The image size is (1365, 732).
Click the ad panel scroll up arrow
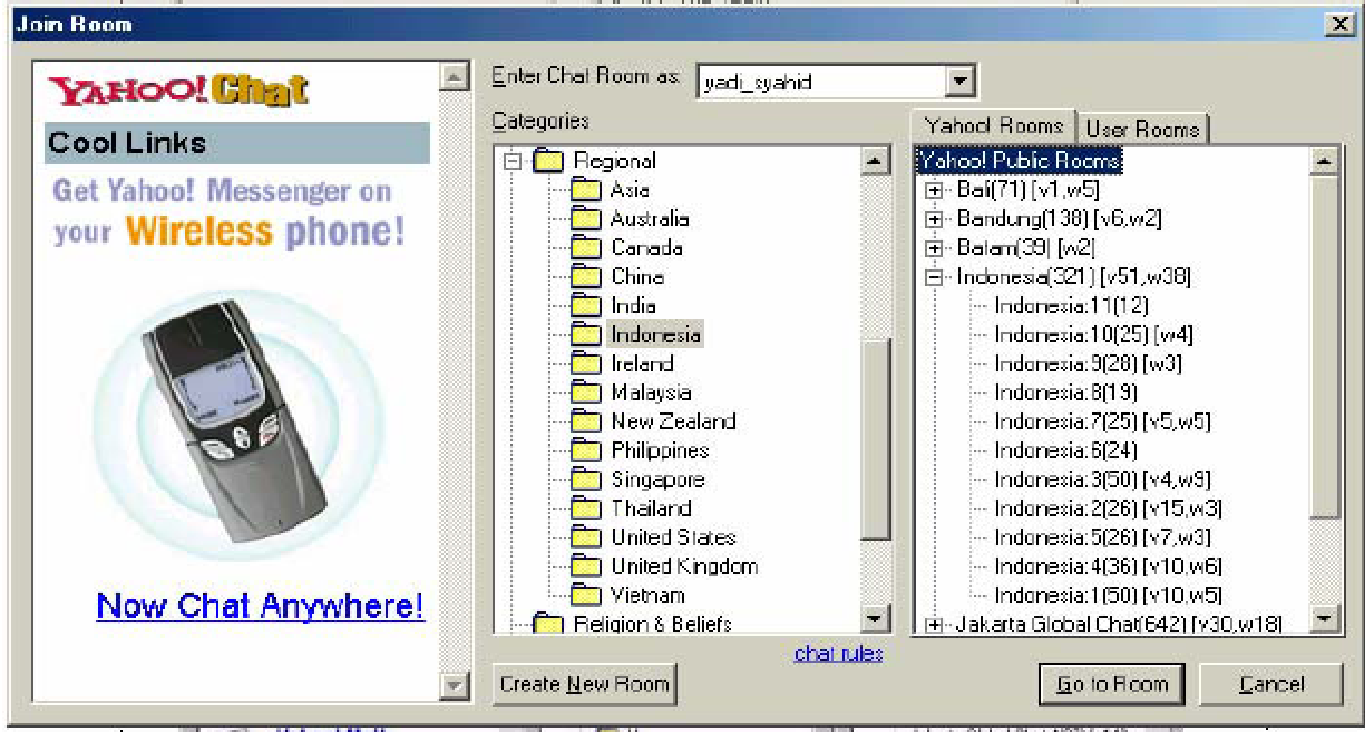coord(455,77)
